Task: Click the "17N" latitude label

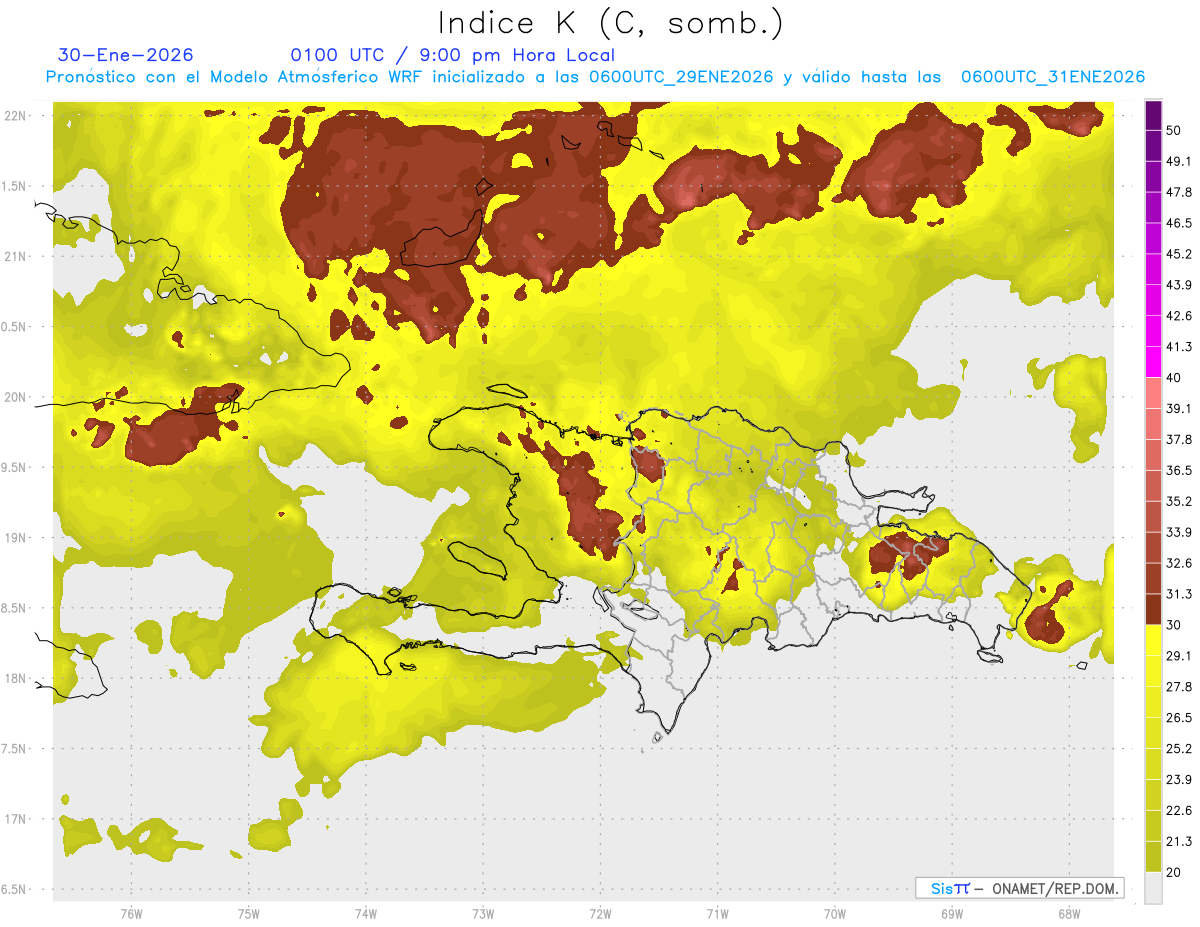Action: pyautogui.click(x=15, y=819)
